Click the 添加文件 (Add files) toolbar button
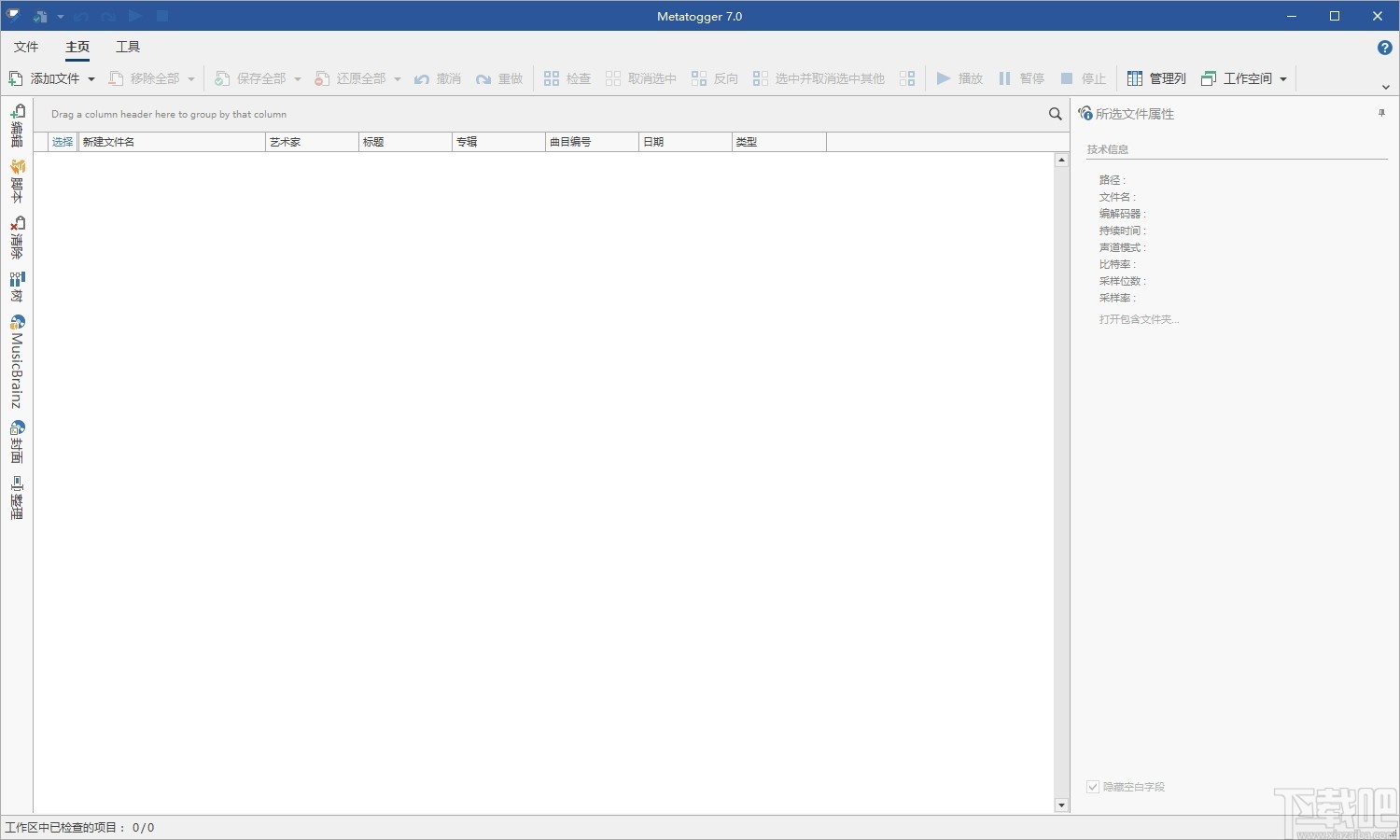The height and width of the screenshot is (840, 1400). [x=44, y=78]
